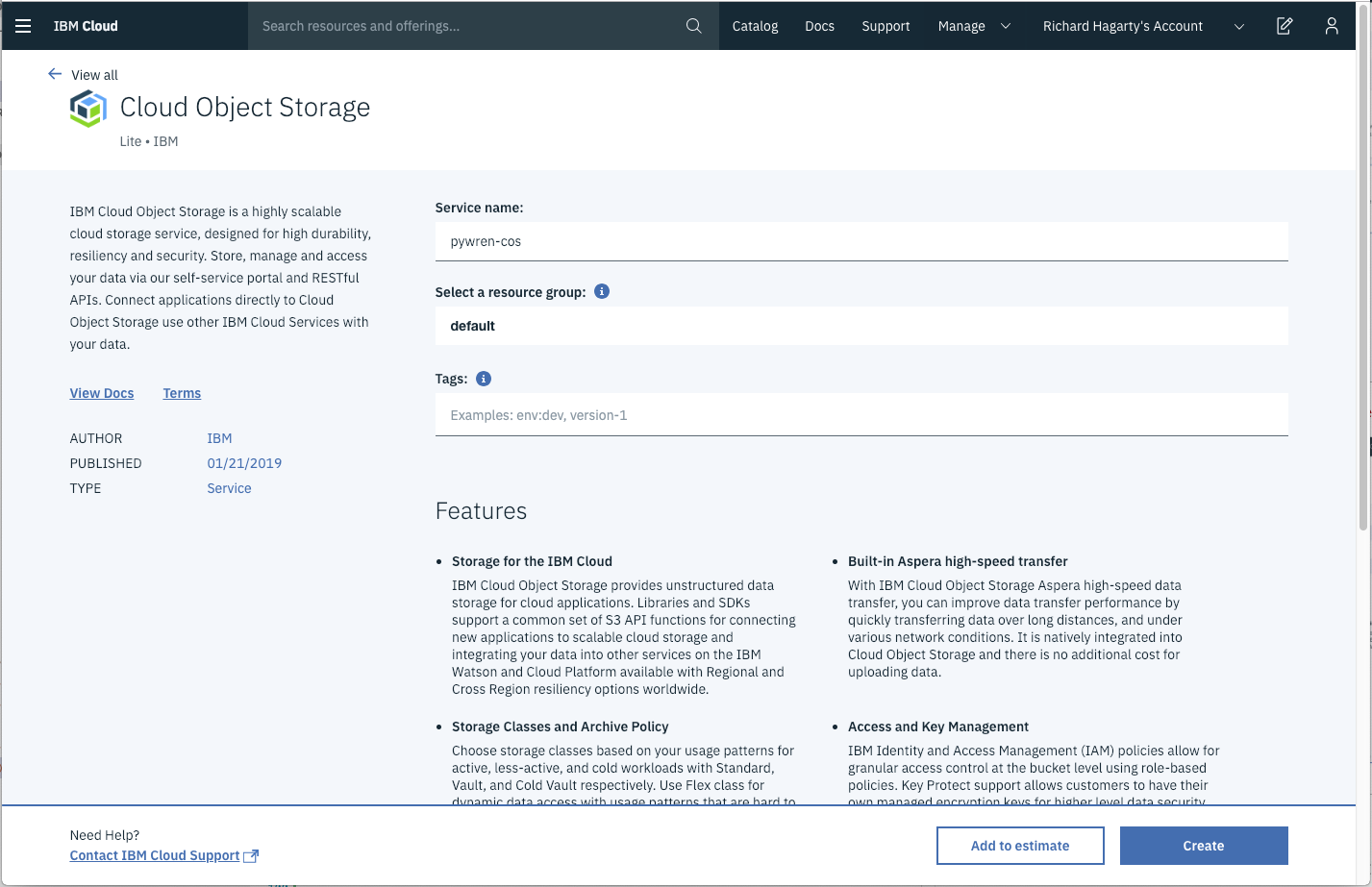Image resolution: width=1372 pixels, height=887 pixels.
Task: Click the Features heading
Action: tap(481, 510)
